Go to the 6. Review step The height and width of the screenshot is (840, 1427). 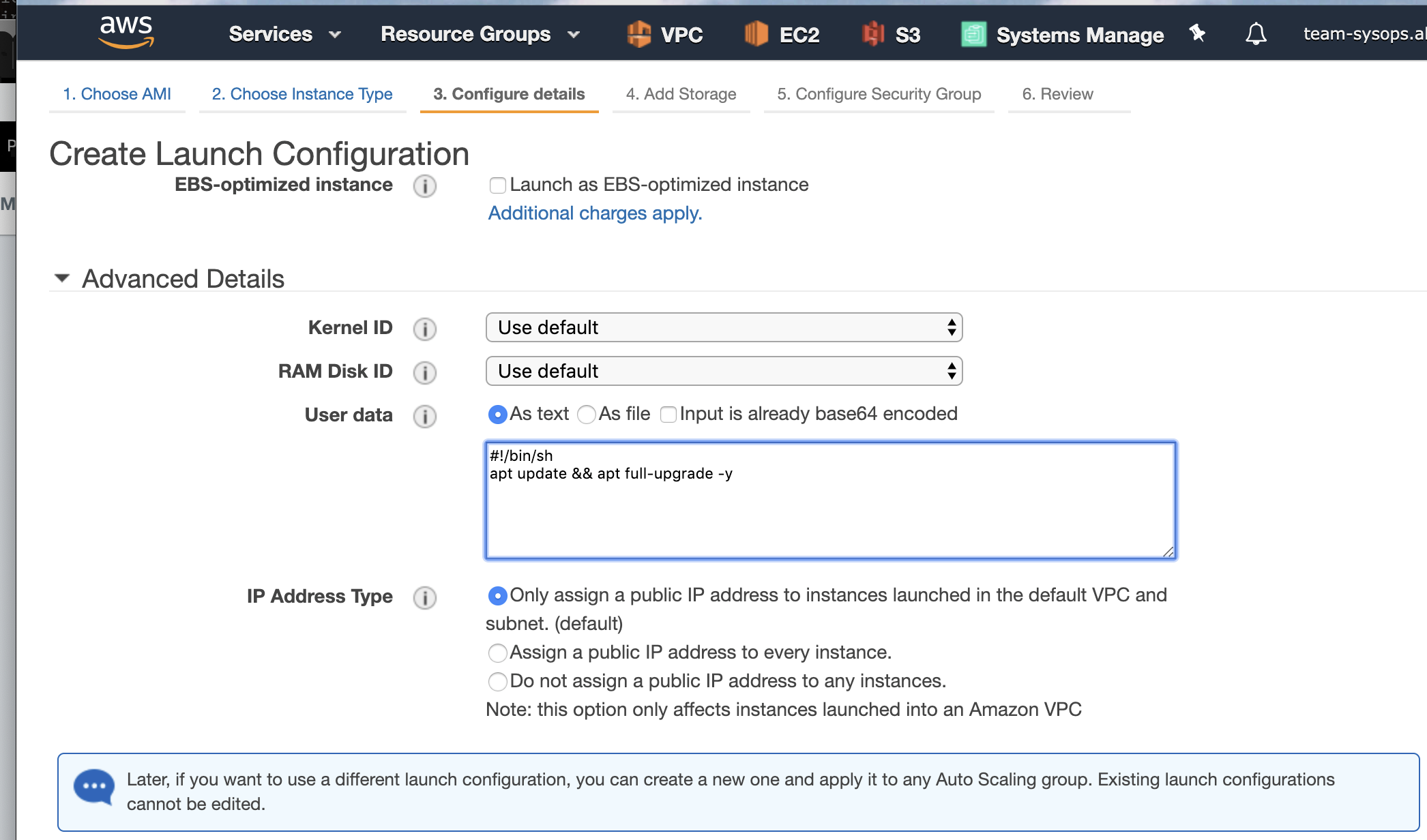tap(1057, 94)
